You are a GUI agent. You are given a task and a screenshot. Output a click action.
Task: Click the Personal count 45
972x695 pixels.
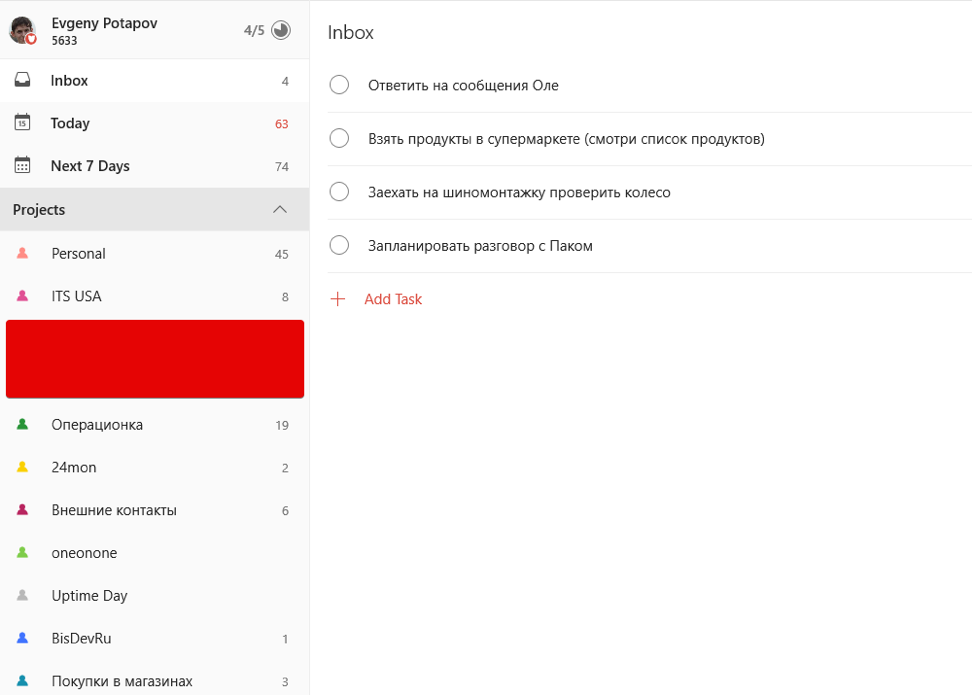point(281,254)
